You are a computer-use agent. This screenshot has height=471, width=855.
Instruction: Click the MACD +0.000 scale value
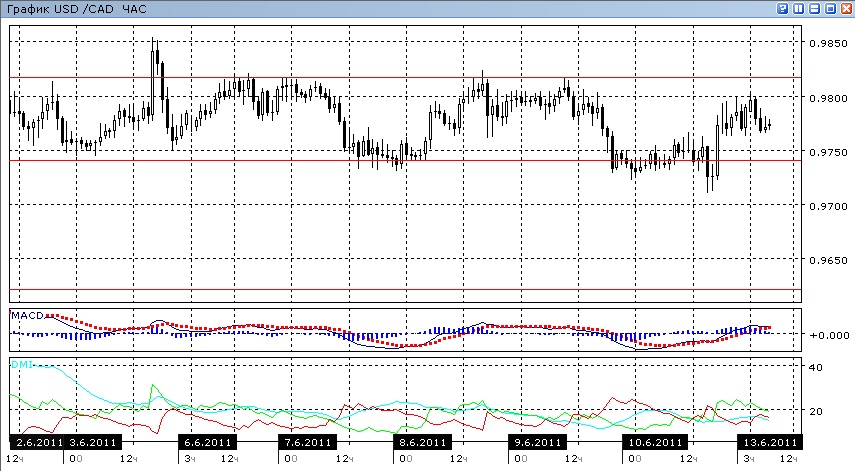coord(829,335)
